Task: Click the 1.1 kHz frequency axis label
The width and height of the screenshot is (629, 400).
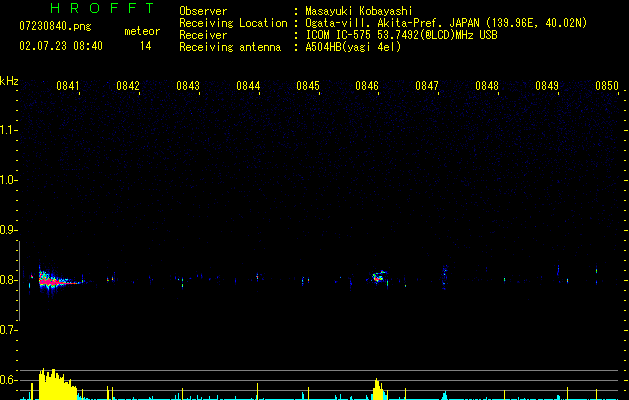Action: [8, 130]
